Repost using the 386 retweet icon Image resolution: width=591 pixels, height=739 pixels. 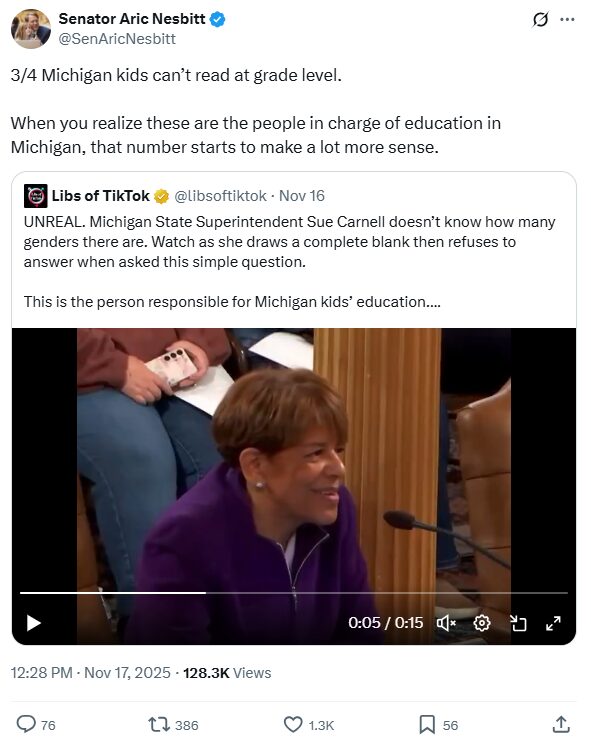(159, 724)
